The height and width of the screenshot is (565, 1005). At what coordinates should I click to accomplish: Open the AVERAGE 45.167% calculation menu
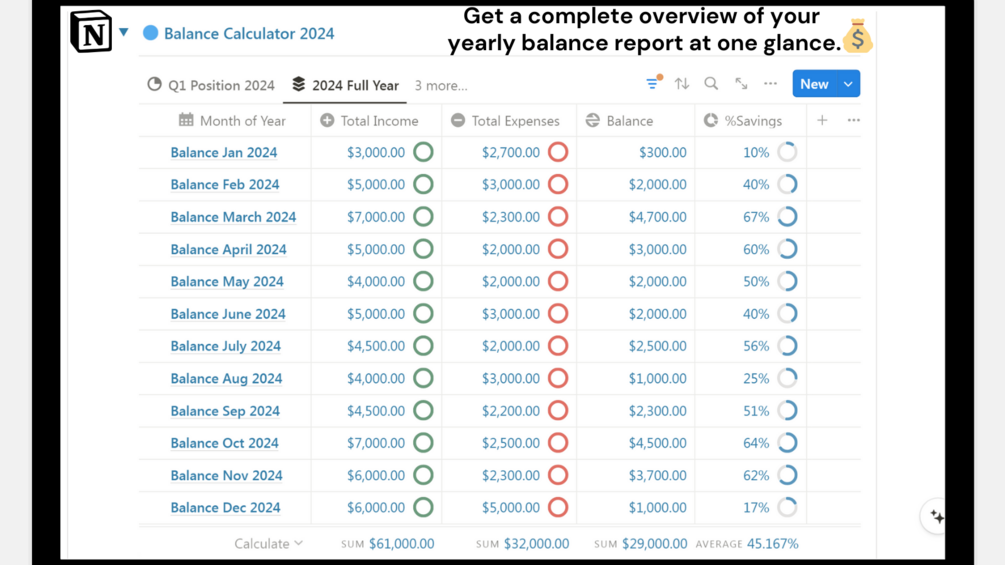click(x=747, y=544)
